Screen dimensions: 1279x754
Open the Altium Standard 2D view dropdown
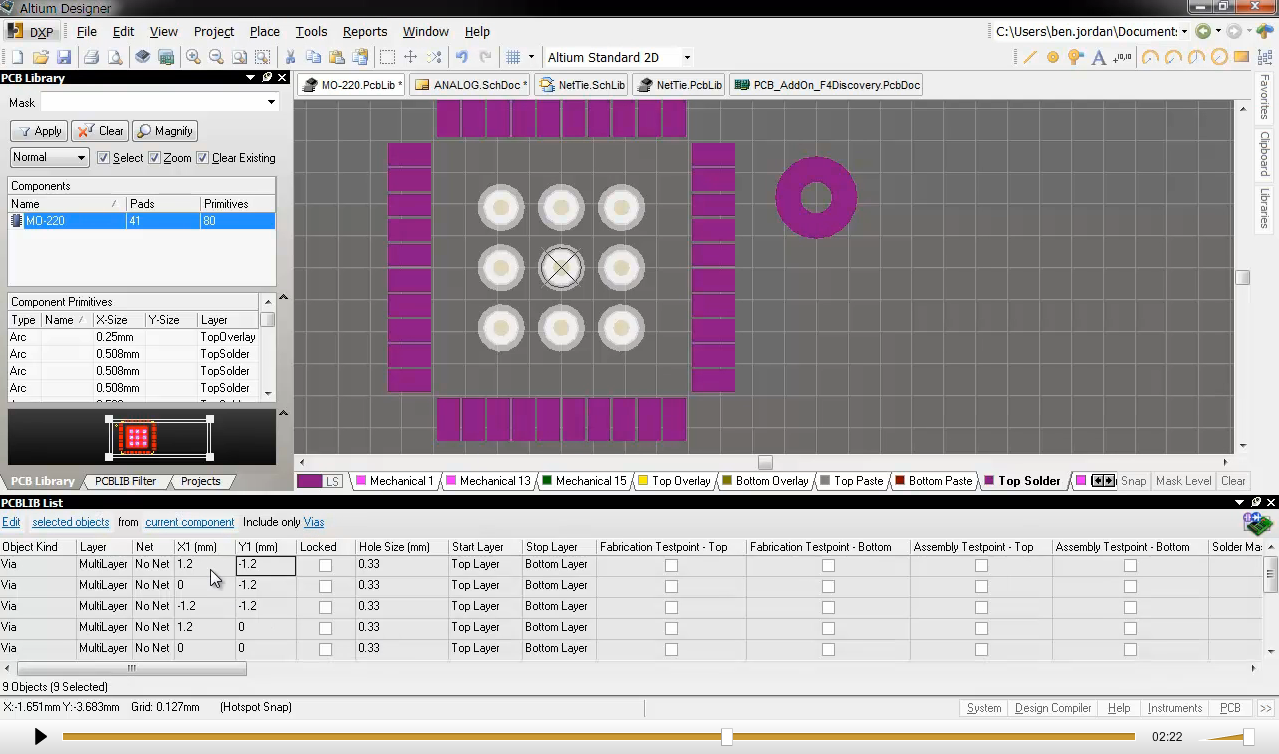pyautogui.click(x=687, y=57)
